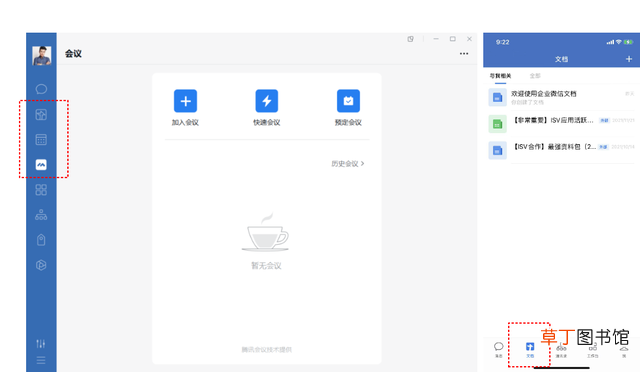Click the tag-shaped icon in the sidebar

click(41, 240)
